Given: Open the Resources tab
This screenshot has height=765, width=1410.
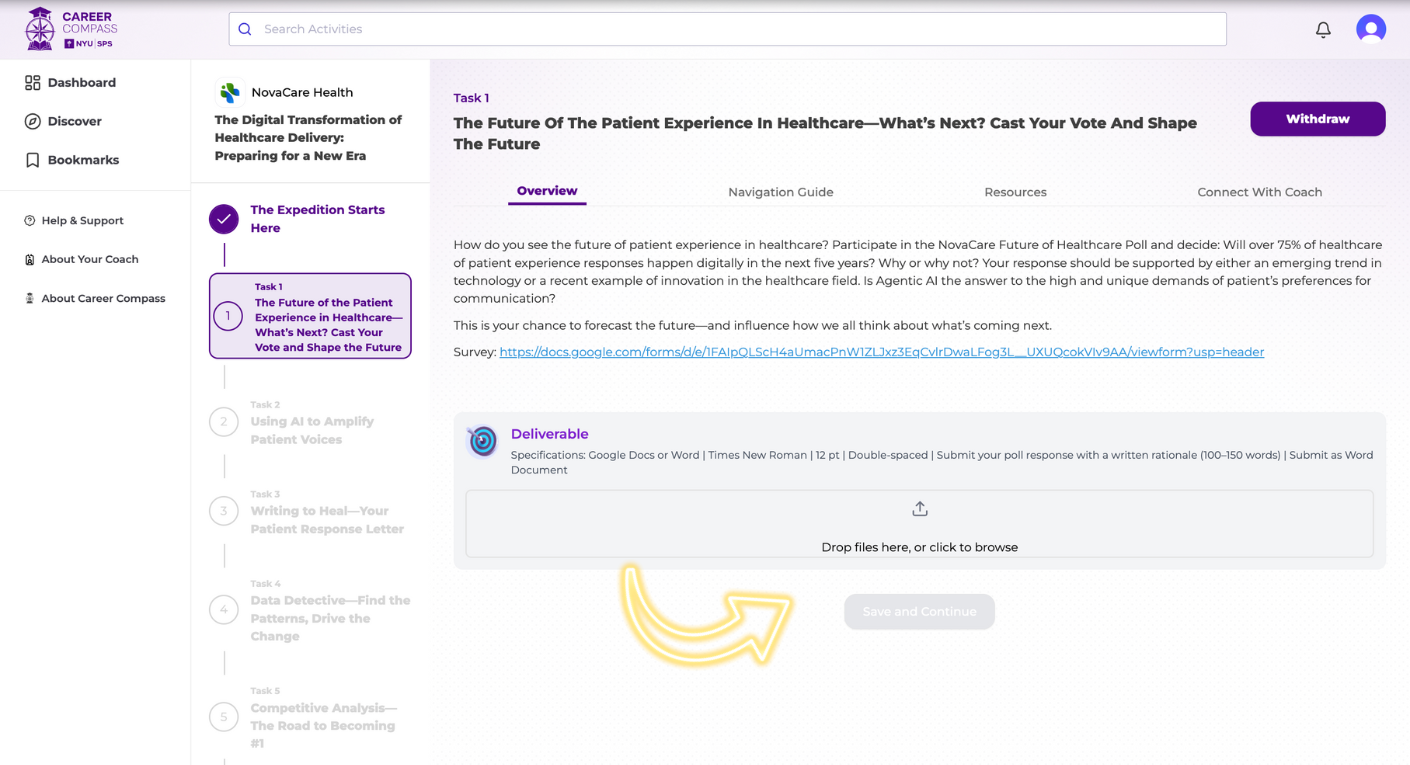Looking at the screenshot, I should tap(1015, 192).
